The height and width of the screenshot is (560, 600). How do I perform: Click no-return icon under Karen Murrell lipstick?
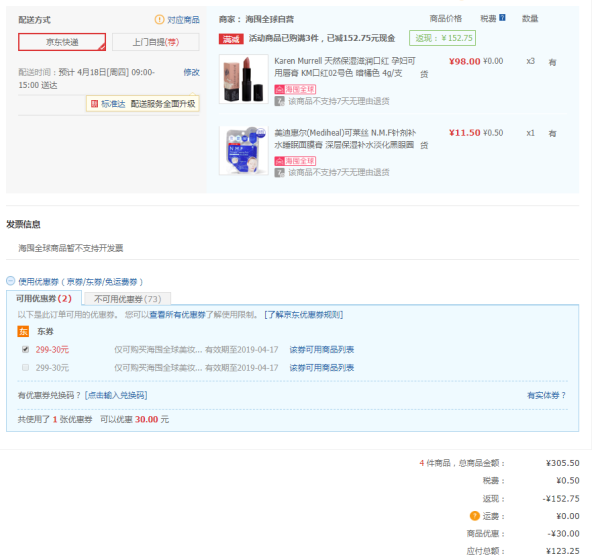[280, 101]
